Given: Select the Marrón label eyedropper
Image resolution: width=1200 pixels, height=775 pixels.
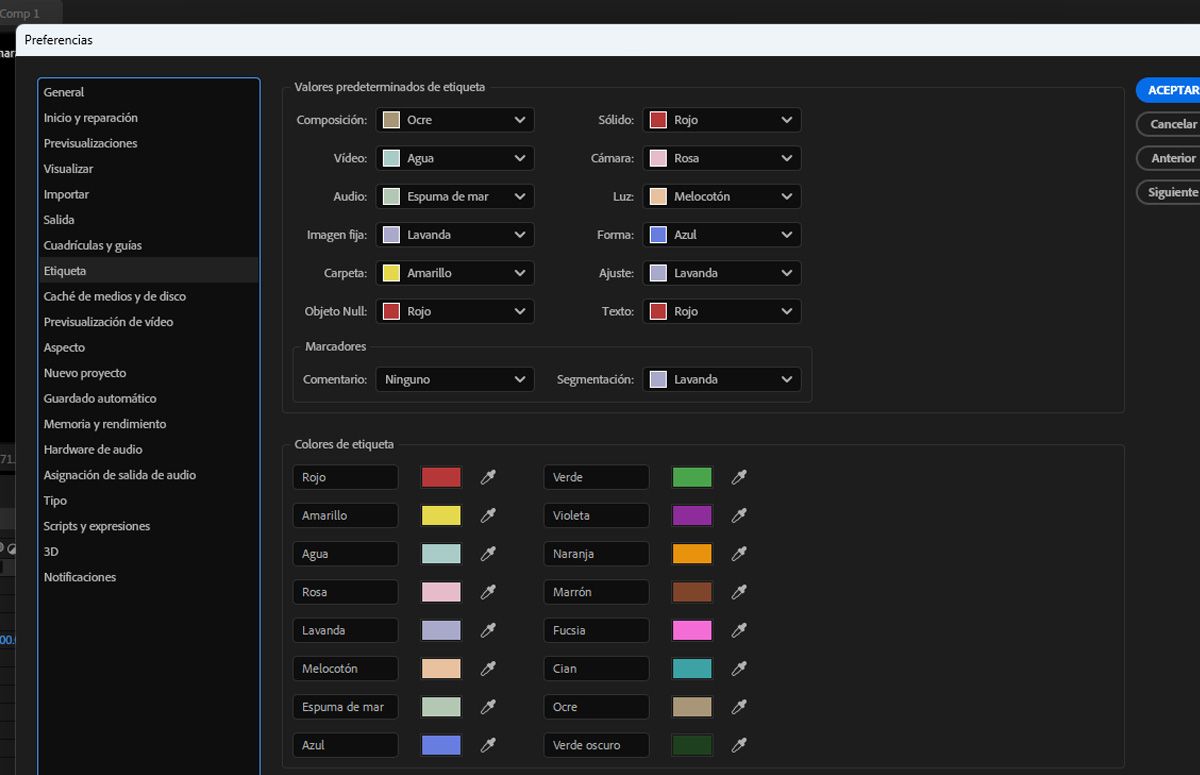Looking at the screenshot, I should click(x=739, y=592).
